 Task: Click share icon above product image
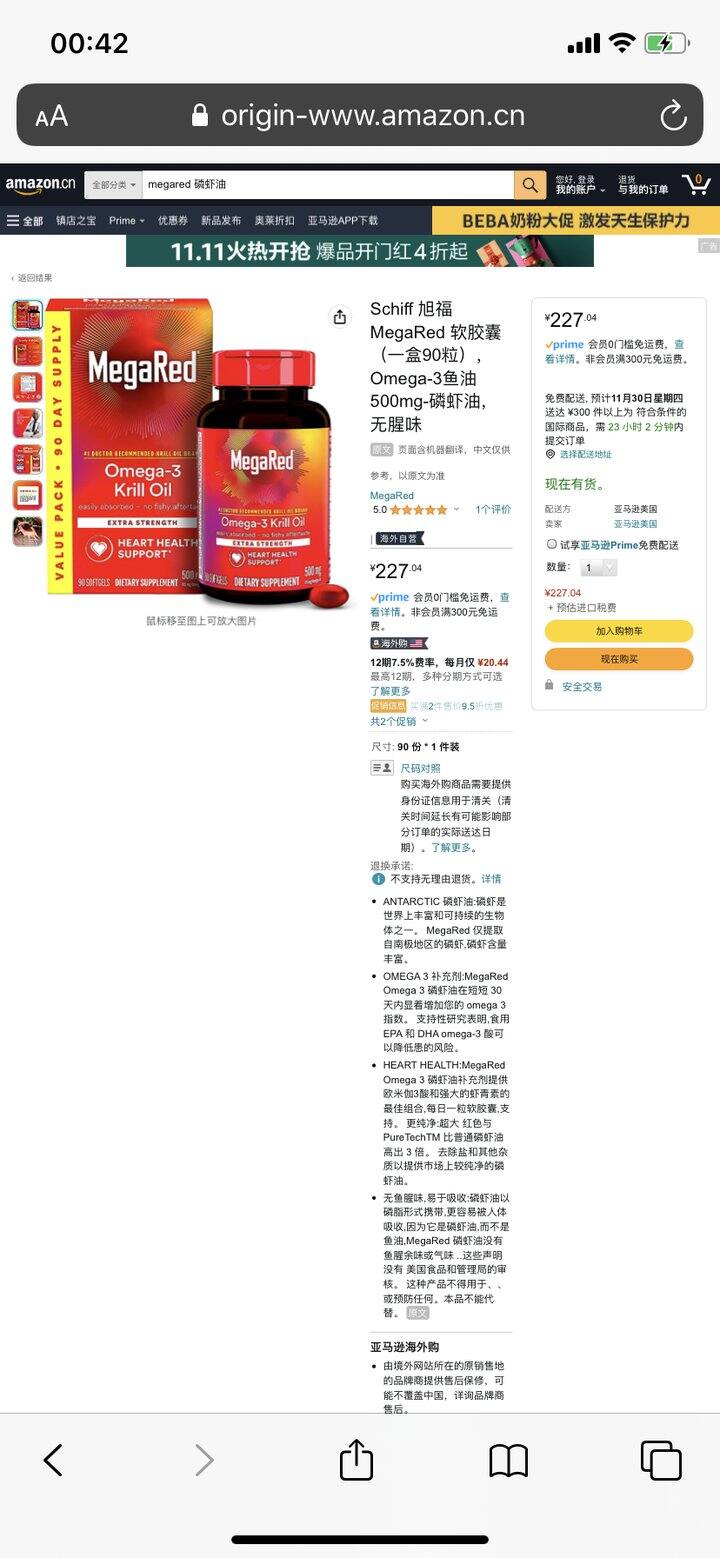pyautogui.click(x=340, y=317)
